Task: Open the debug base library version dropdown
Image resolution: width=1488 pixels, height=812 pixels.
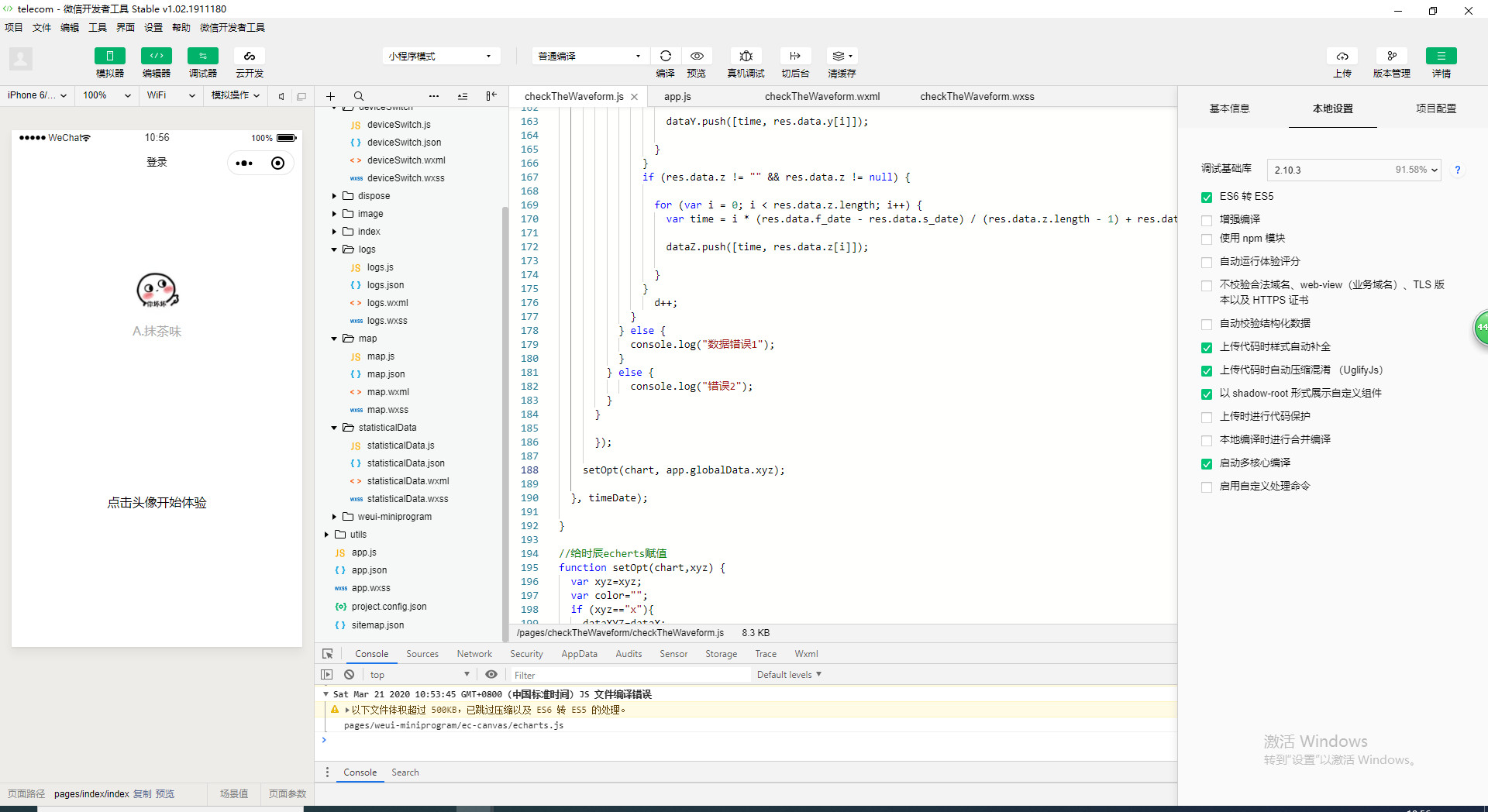Action: [1353, 170]
